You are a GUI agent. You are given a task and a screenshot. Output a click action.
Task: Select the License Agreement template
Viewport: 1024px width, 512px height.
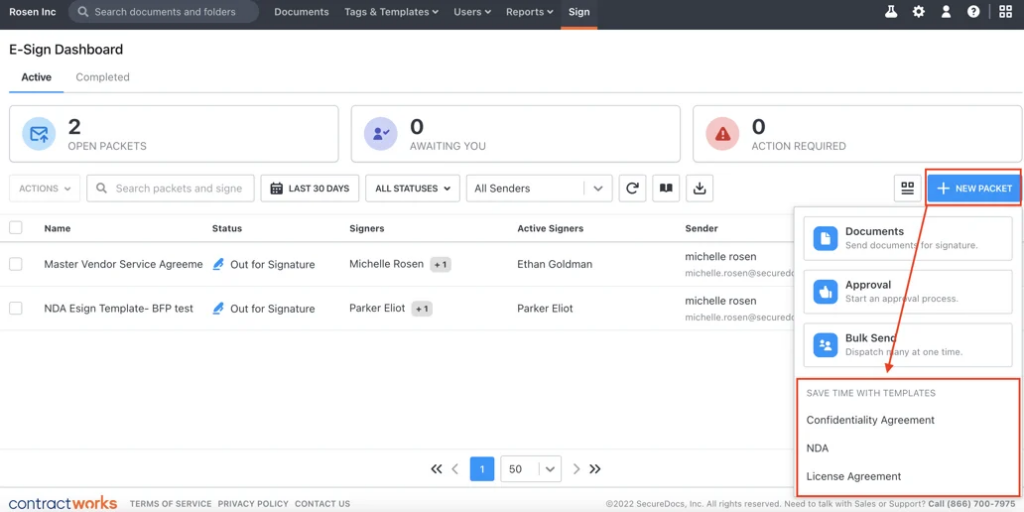pos(854,476)
